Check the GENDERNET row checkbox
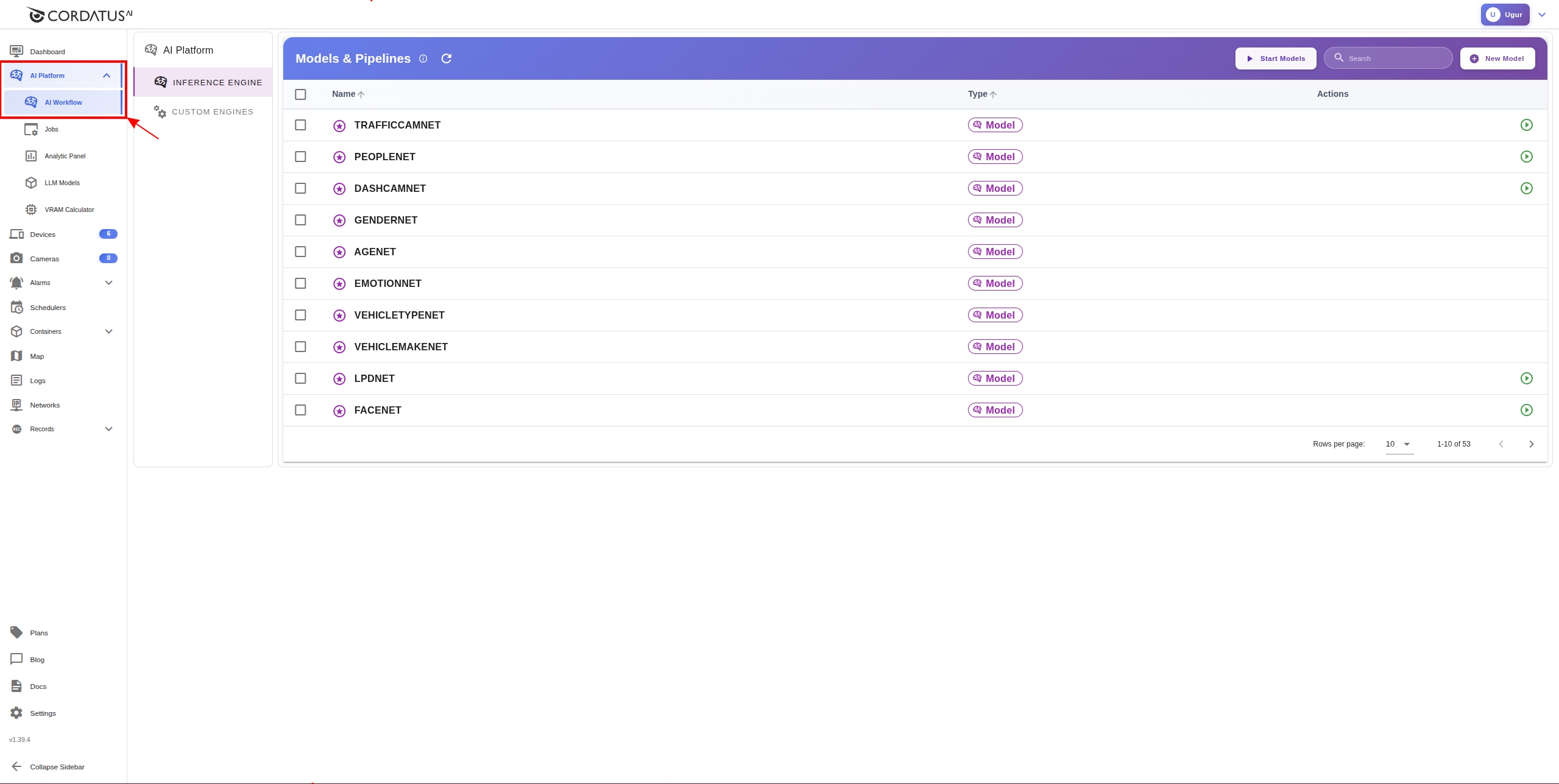 [300, 220]
